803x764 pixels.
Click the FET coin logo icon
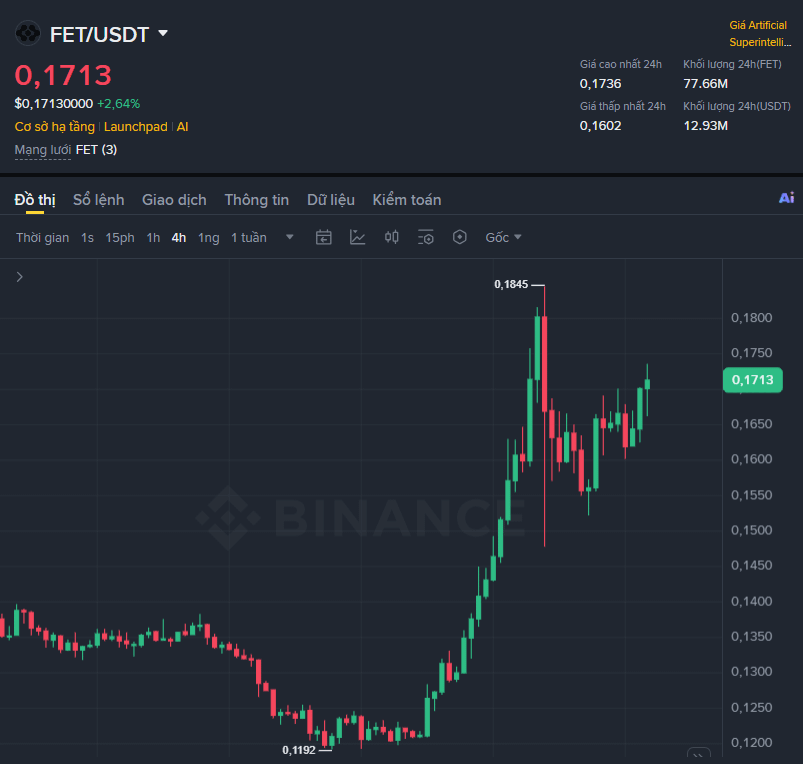point(28,33)
